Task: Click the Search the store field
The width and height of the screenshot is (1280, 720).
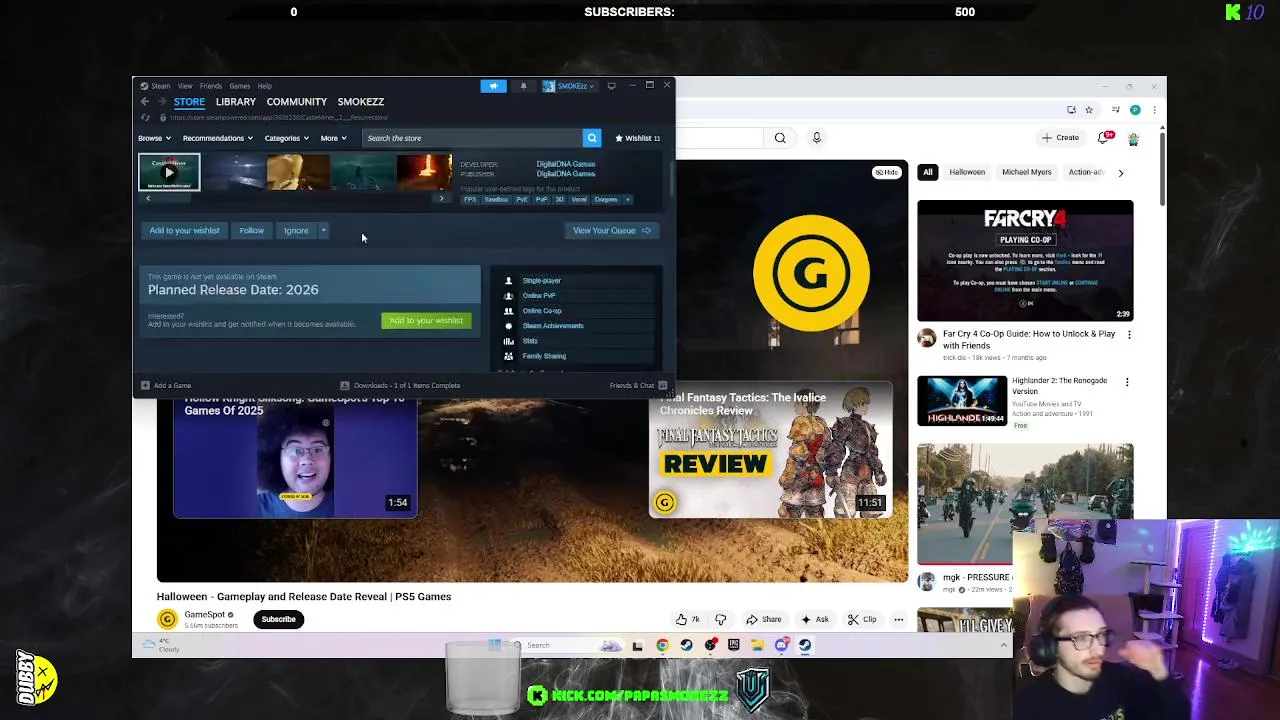Action: 472,138
